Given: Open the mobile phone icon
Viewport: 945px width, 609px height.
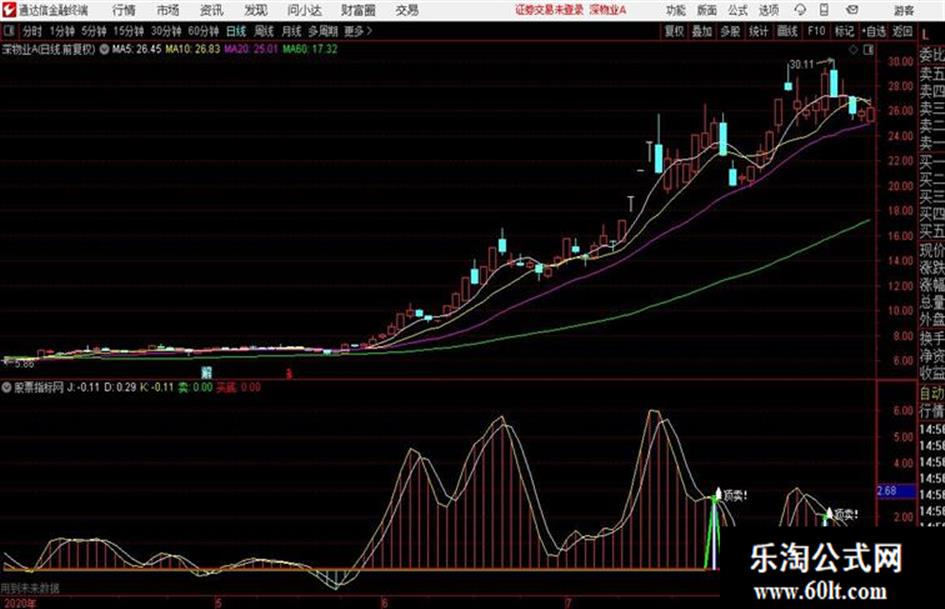Looking at the screenshot, I should click(x=824, y=10).
